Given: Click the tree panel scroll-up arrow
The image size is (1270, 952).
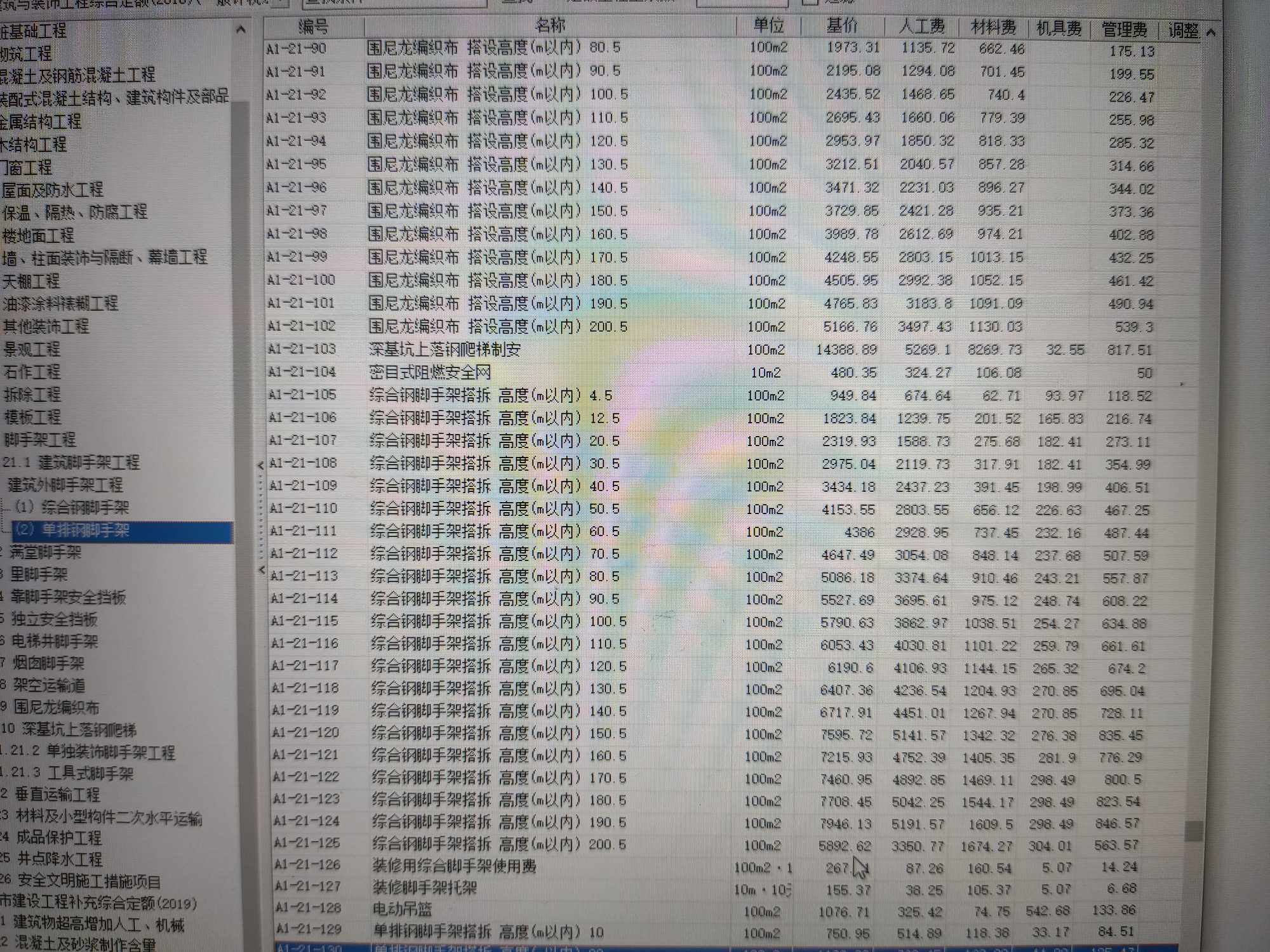Looking at the screenshot, I should pyautogui.click(x=241, y=30).
